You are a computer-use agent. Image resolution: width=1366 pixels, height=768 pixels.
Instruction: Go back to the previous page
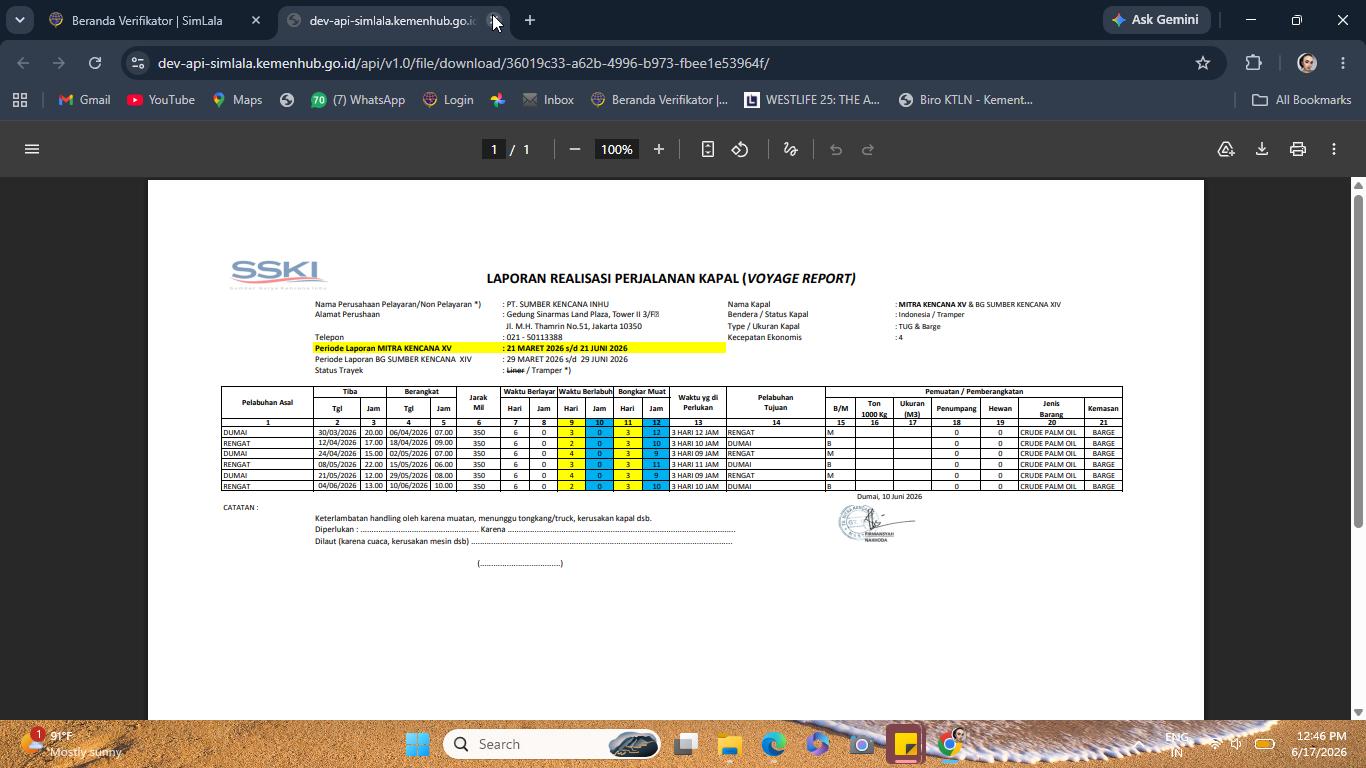pyautogui.click(x=23, y=63)
